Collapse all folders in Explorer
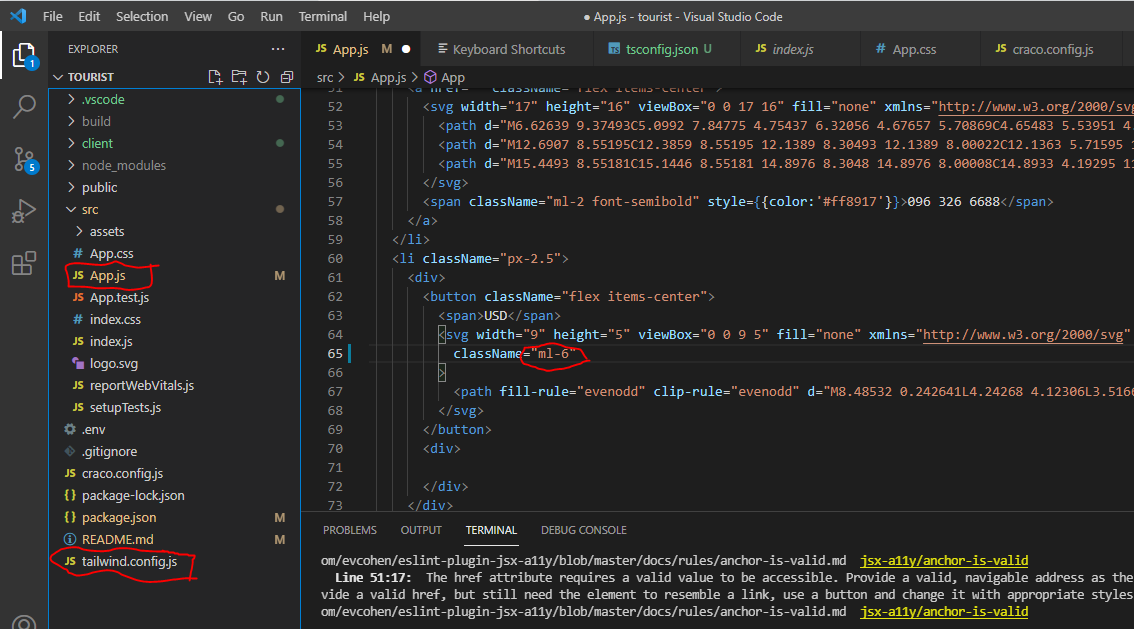 [x=287, y=77]
